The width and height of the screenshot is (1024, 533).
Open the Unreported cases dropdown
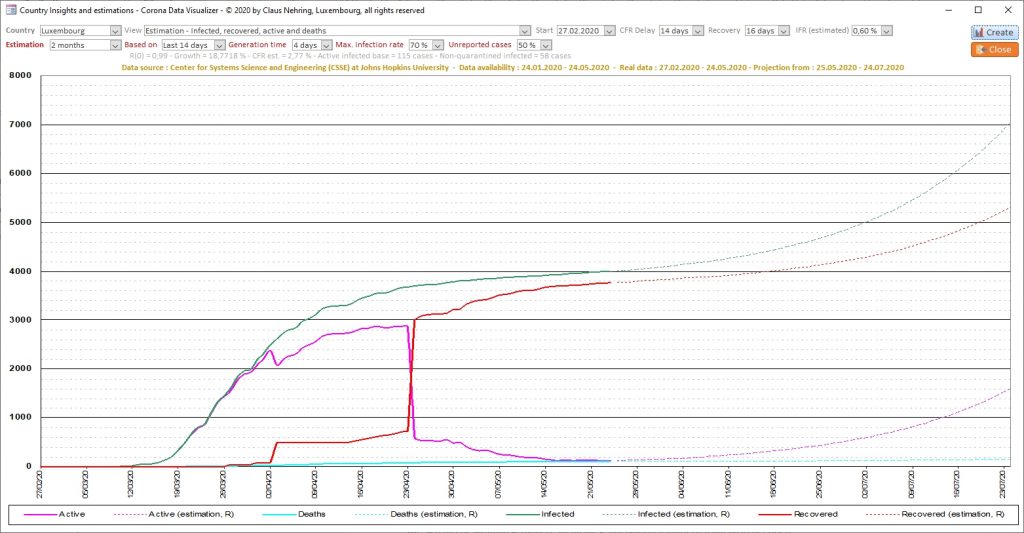(547, 45)
